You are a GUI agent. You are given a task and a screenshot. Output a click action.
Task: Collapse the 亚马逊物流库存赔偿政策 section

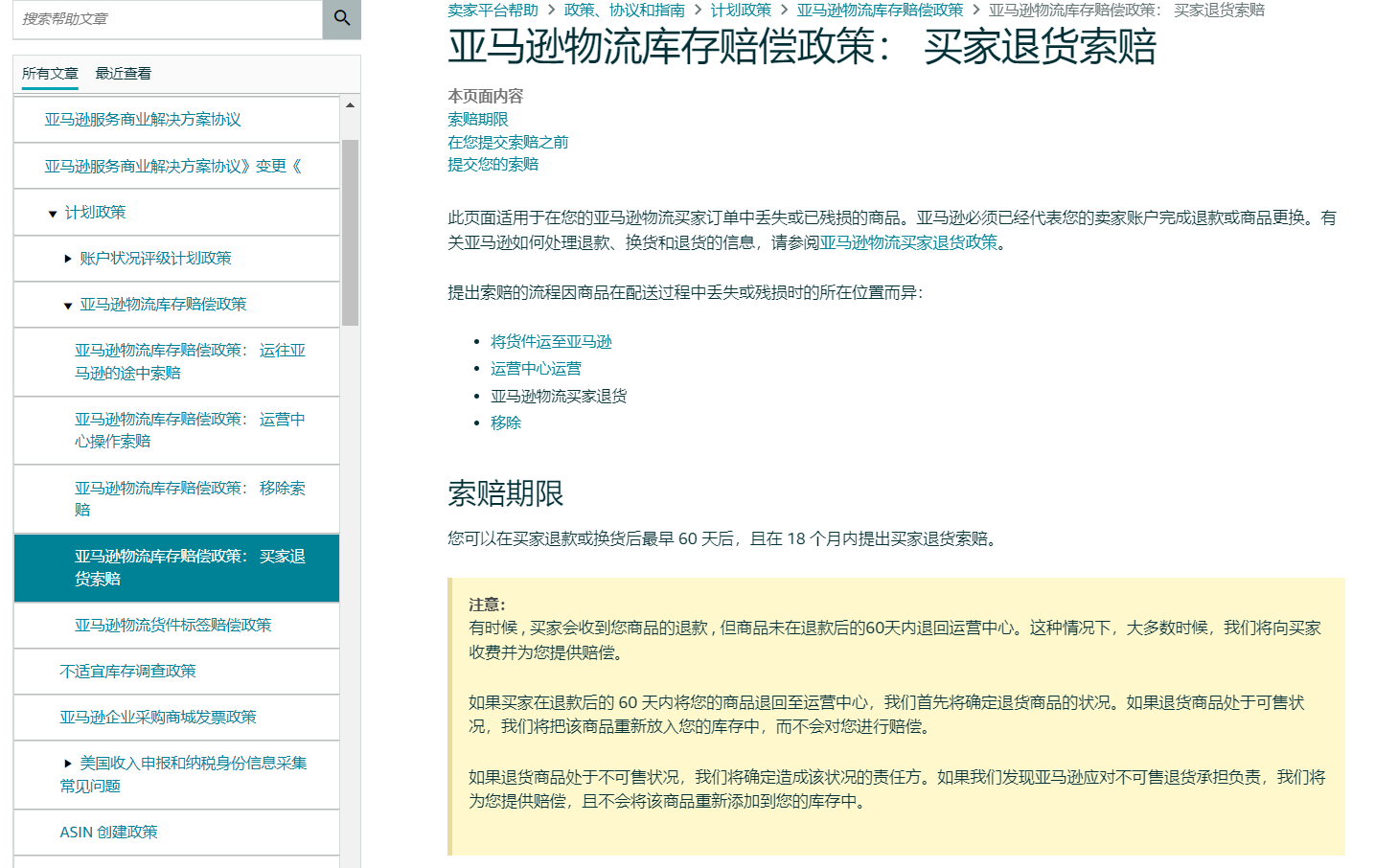(66, 305)
